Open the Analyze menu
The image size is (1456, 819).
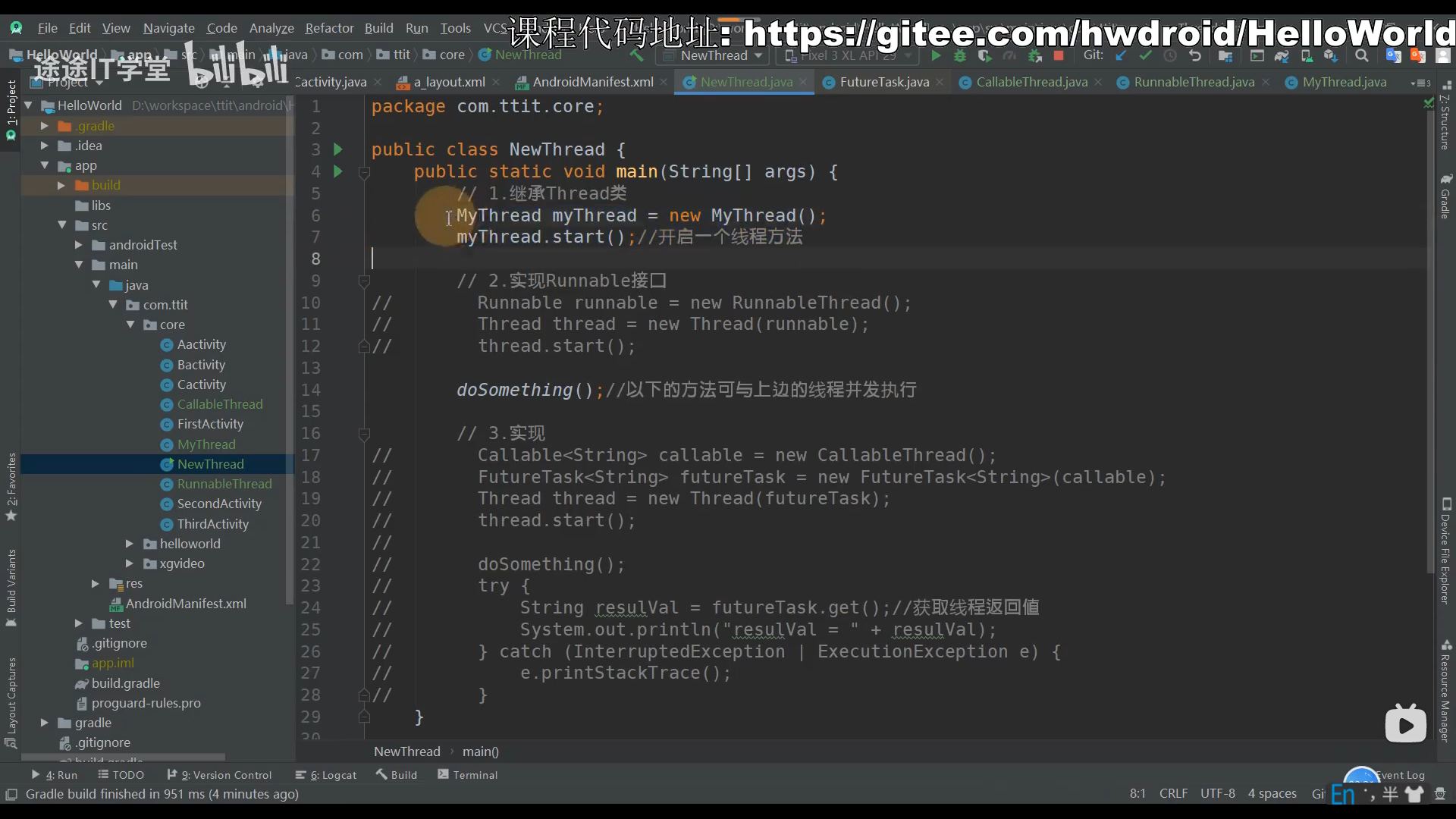tap(271, 28)
